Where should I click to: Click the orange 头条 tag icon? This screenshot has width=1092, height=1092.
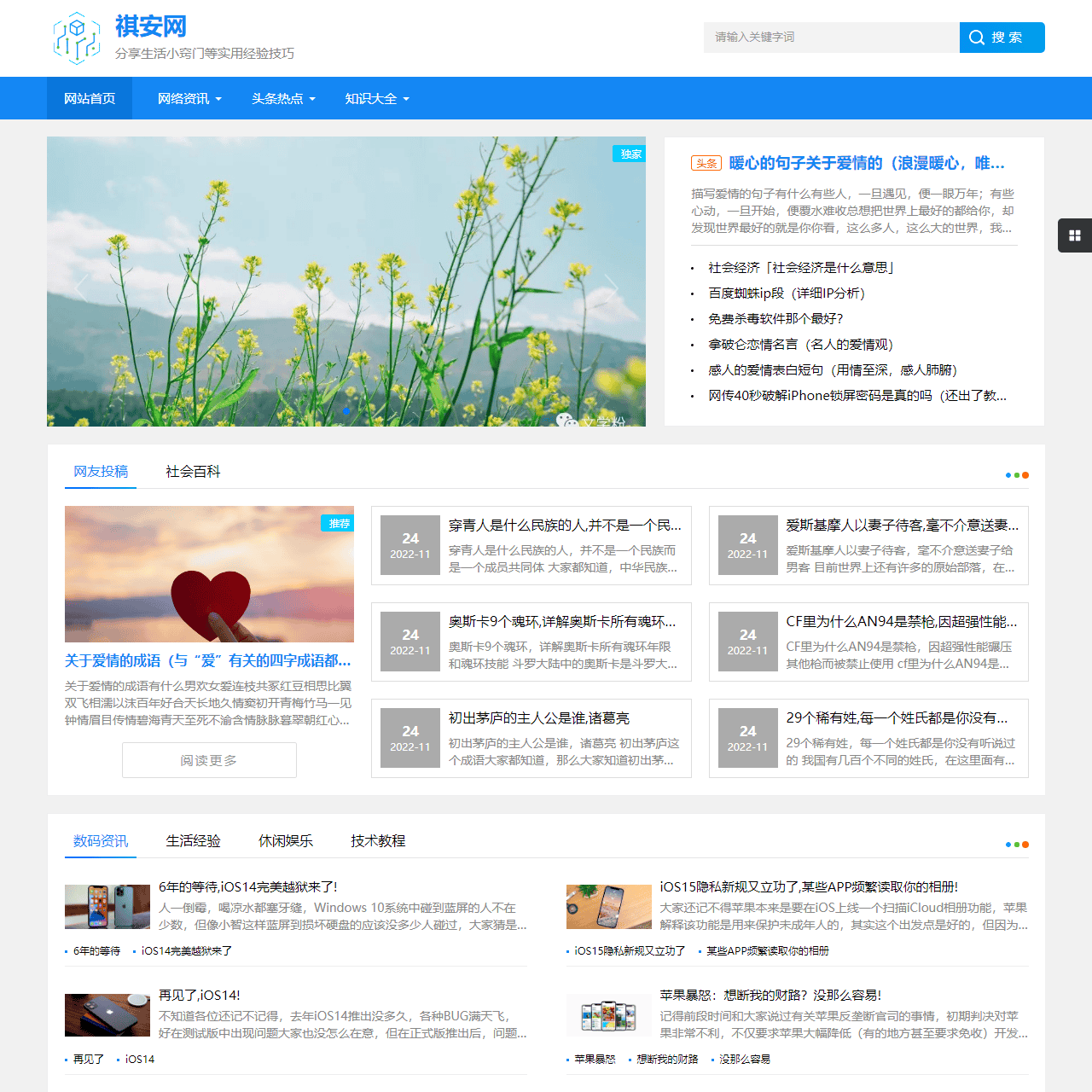pyautogui.click(x=706, y=163)
